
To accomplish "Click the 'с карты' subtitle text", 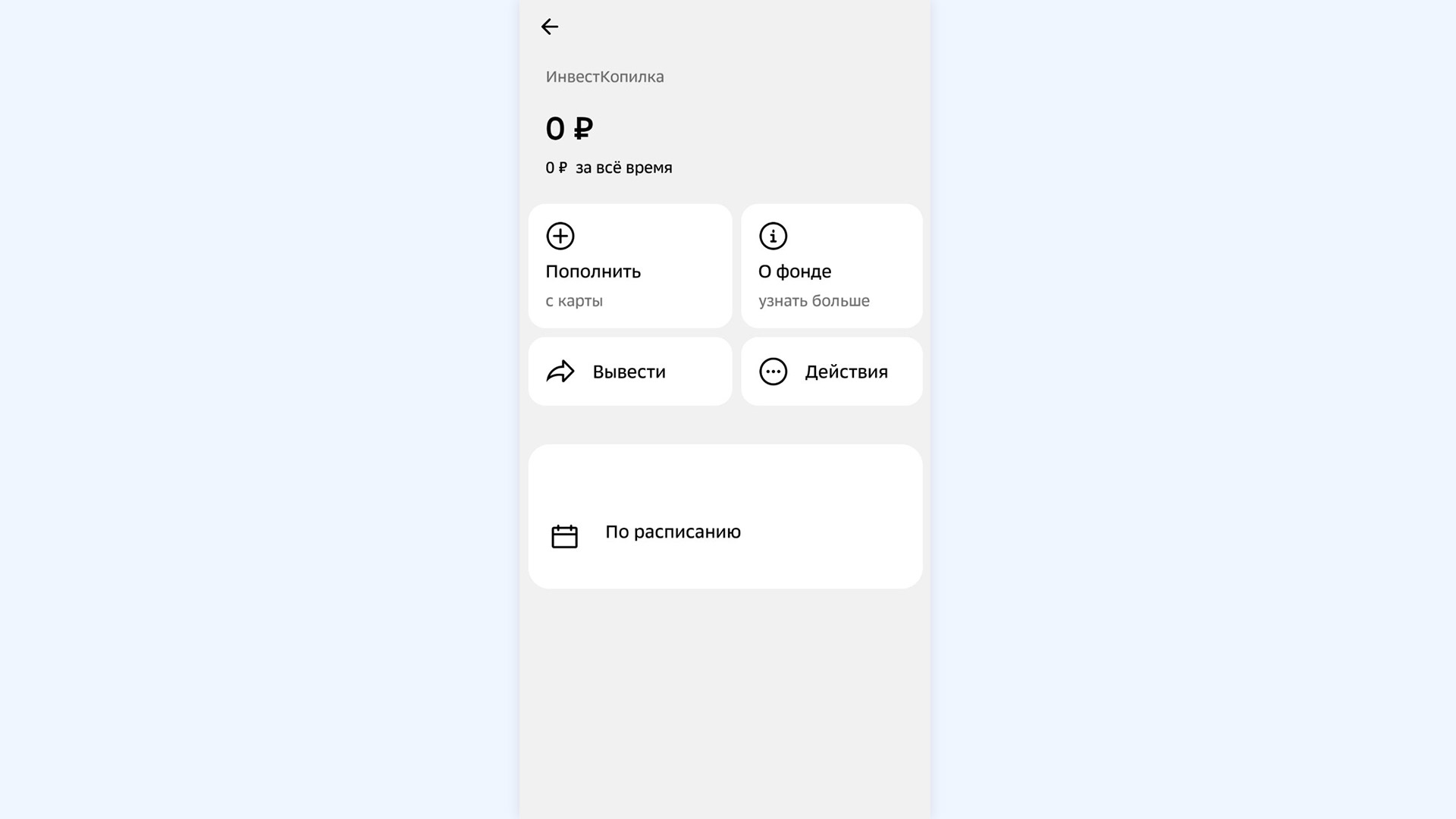I will pyautogui.click(x=574, y=301).
